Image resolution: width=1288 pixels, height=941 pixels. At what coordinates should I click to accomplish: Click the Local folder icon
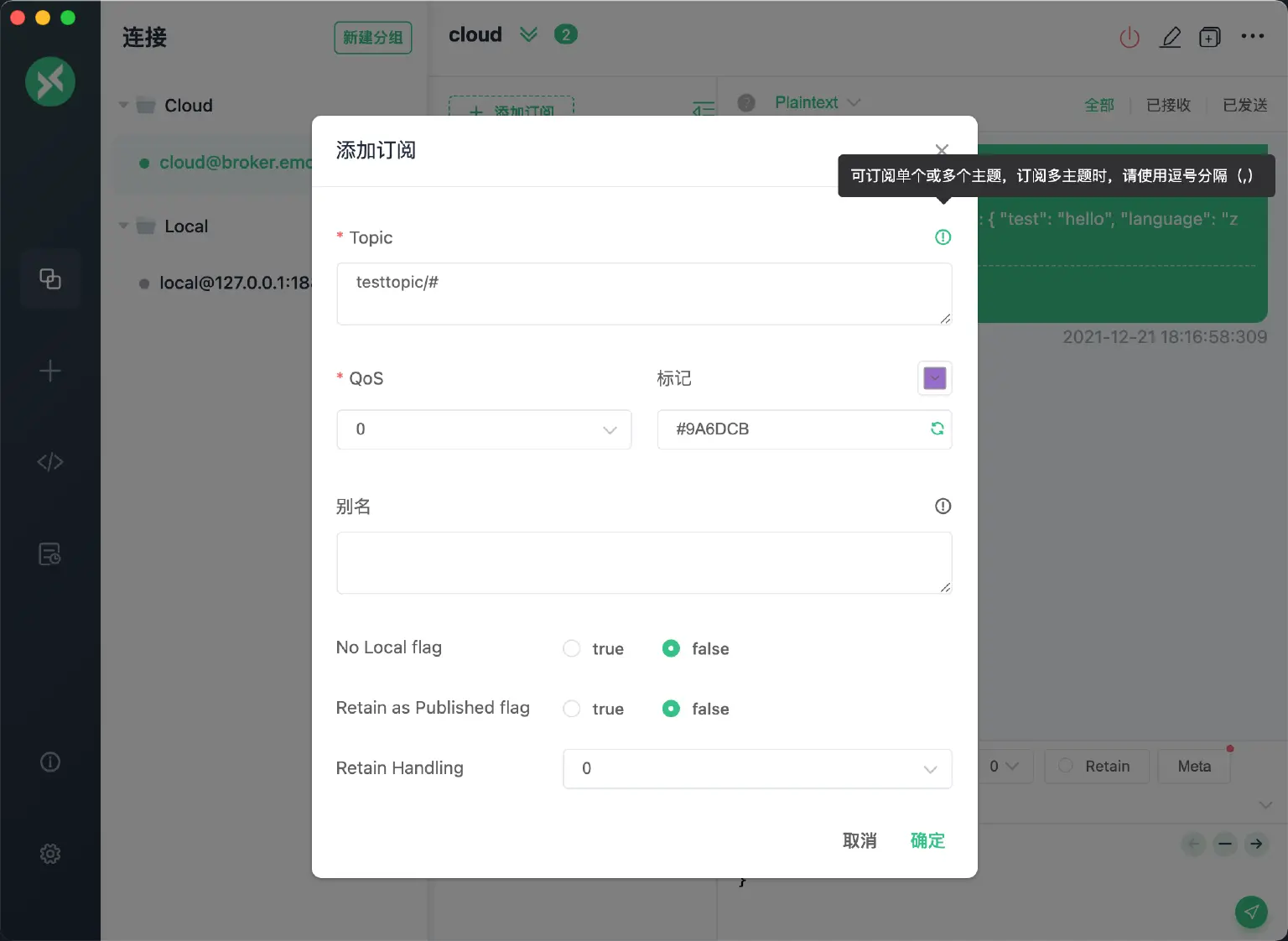[146, 226]
